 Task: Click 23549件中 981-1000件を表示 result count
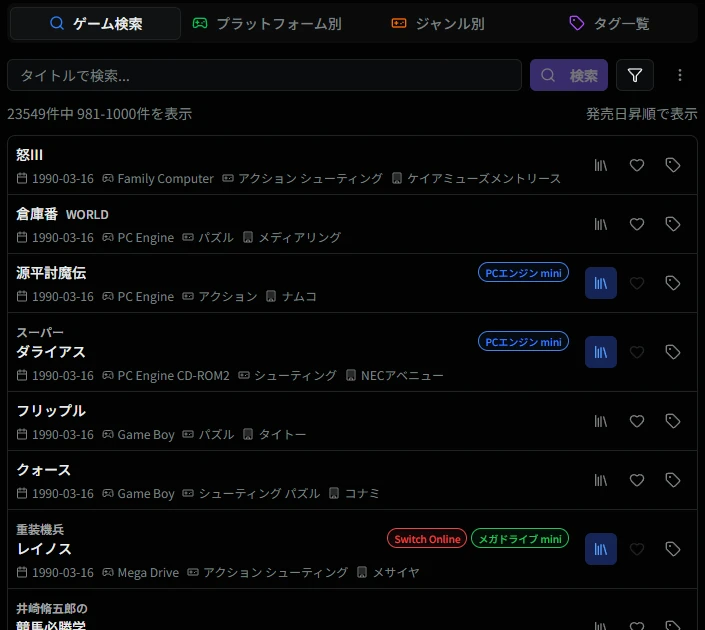pos(99,114)
